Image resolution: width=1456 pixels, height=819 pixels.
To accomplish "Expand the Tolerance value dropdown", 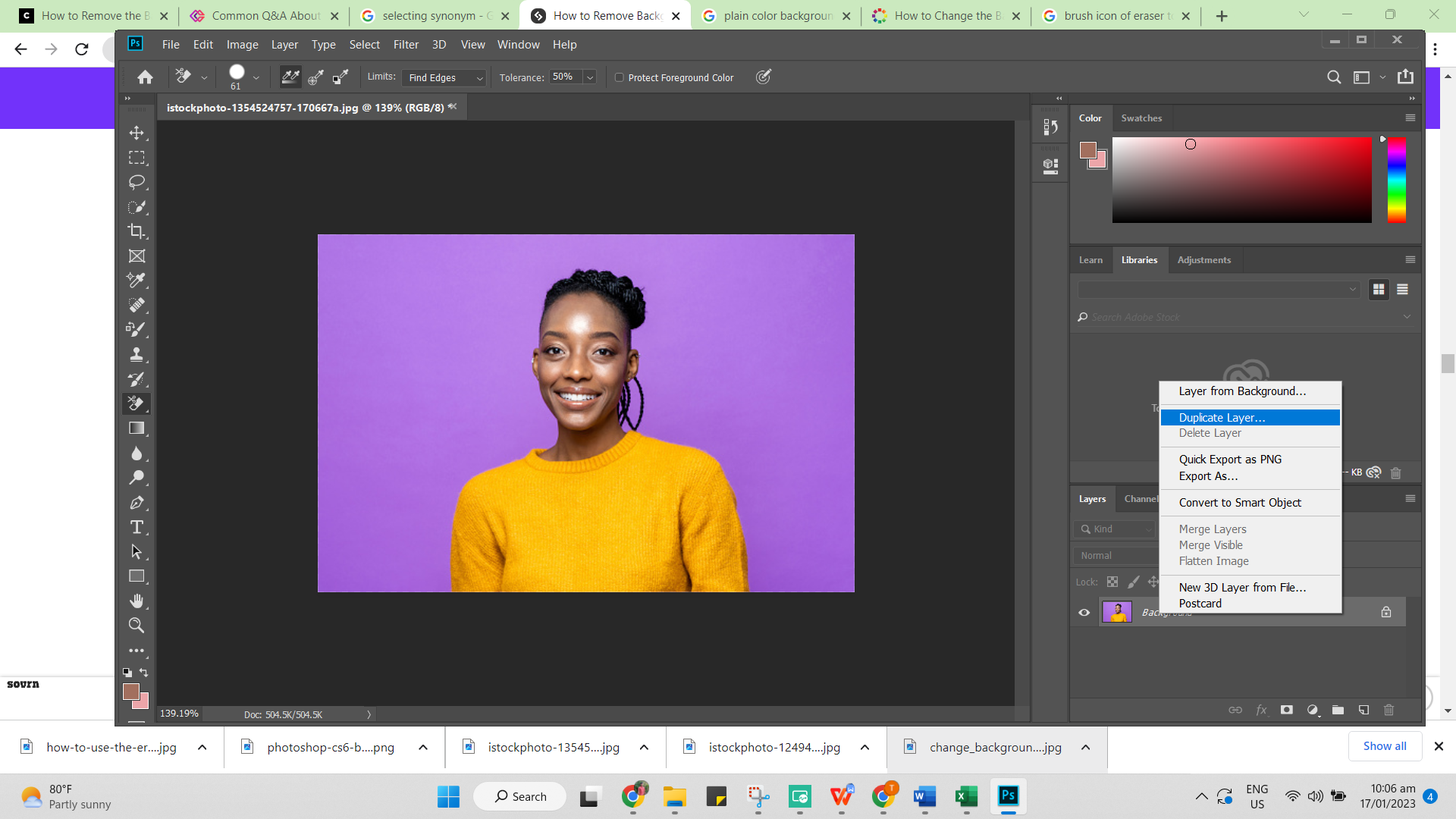I will (x=589, y=77).
